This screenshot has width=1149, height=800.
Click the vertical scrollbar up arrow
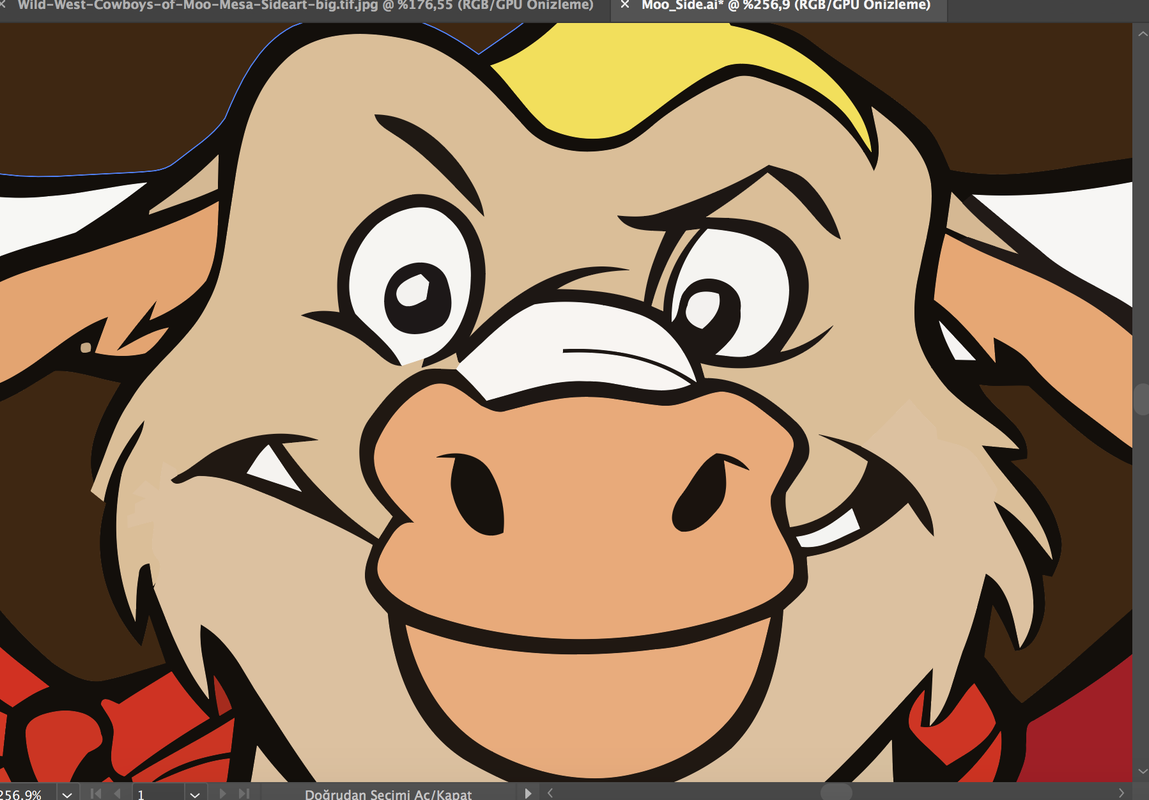pyautogui.click(x=1141, y=34)
